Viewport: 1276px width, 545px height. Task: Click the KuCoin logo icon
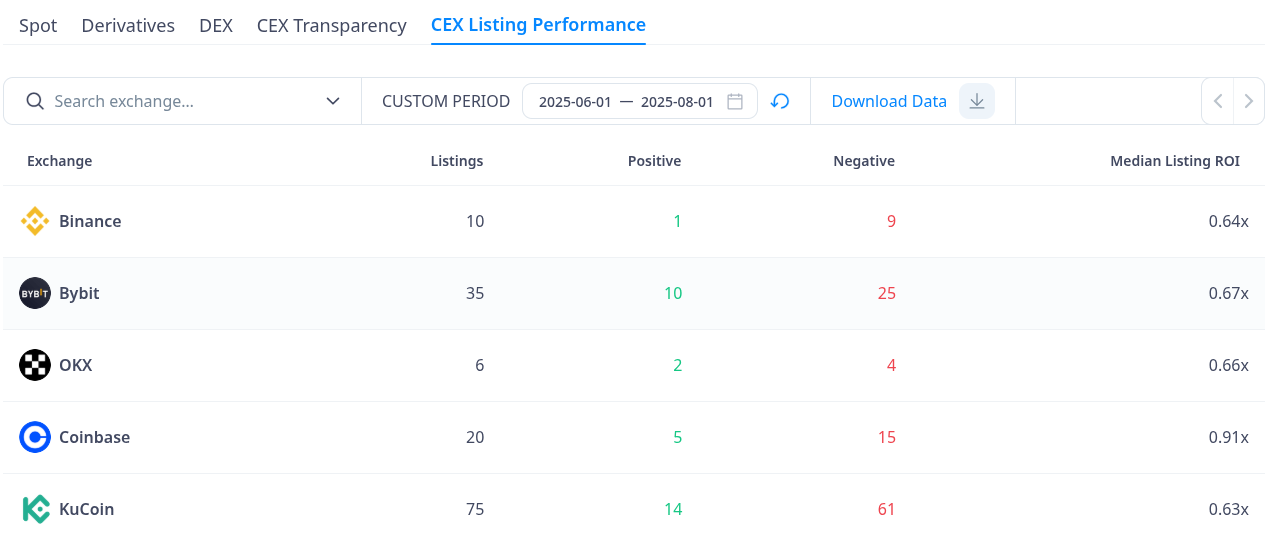[36, 509]
